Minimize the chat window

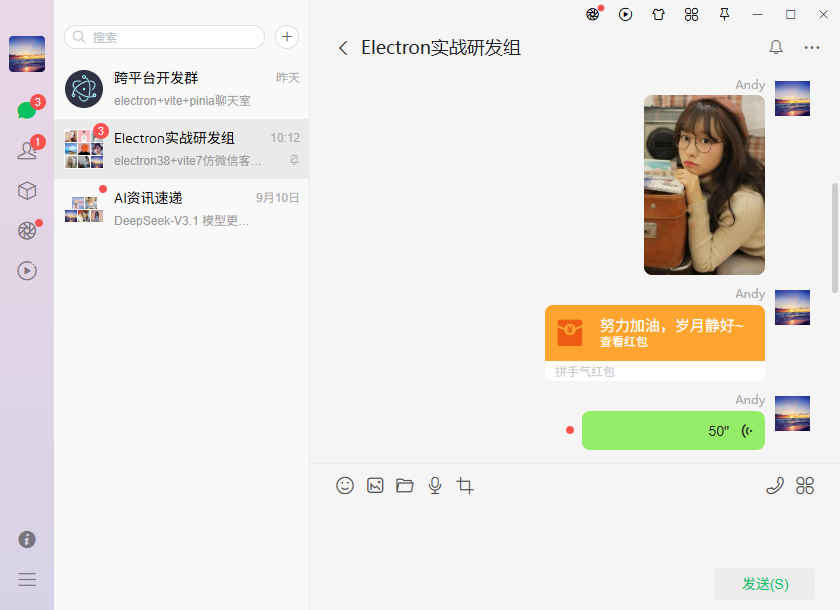[x=758, y=14]
